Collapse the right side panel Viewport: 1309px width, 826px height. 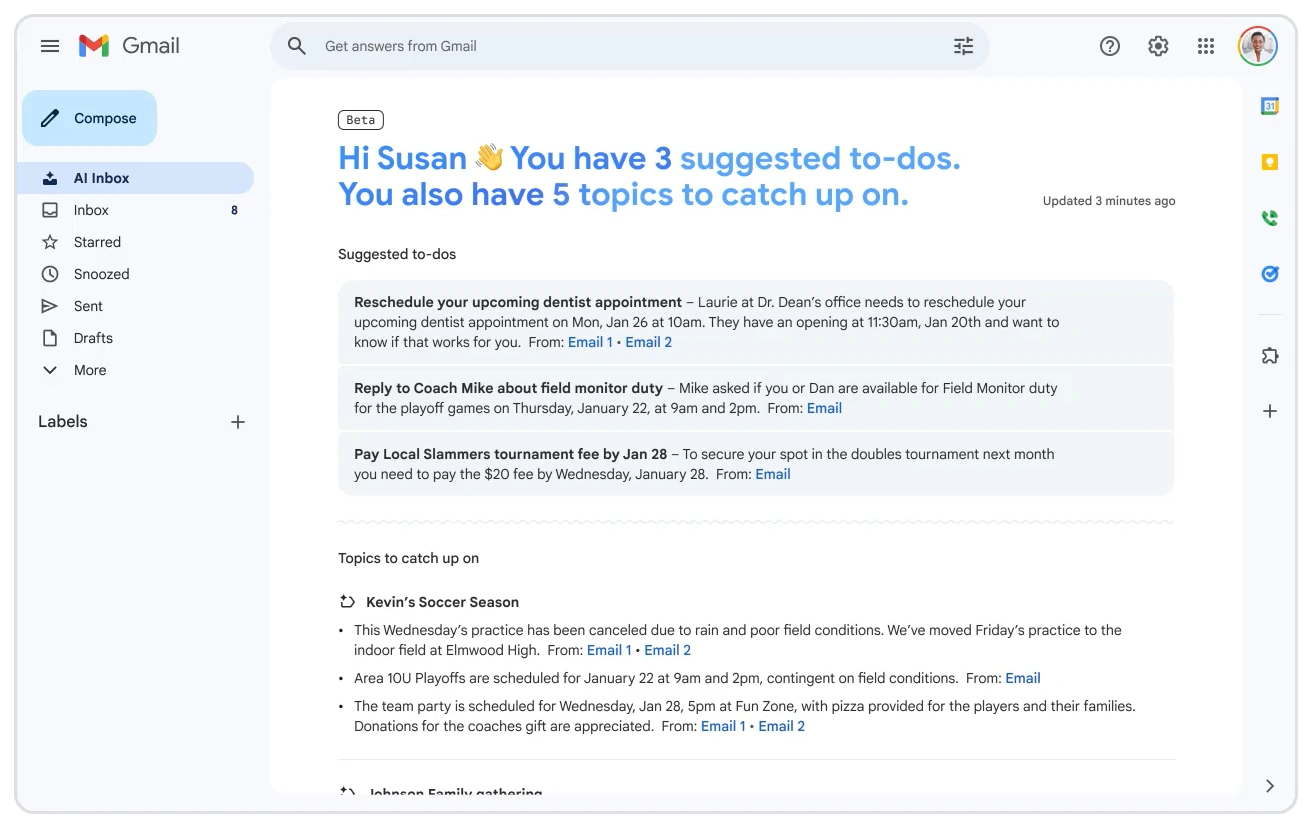[x=1269, y=786]
